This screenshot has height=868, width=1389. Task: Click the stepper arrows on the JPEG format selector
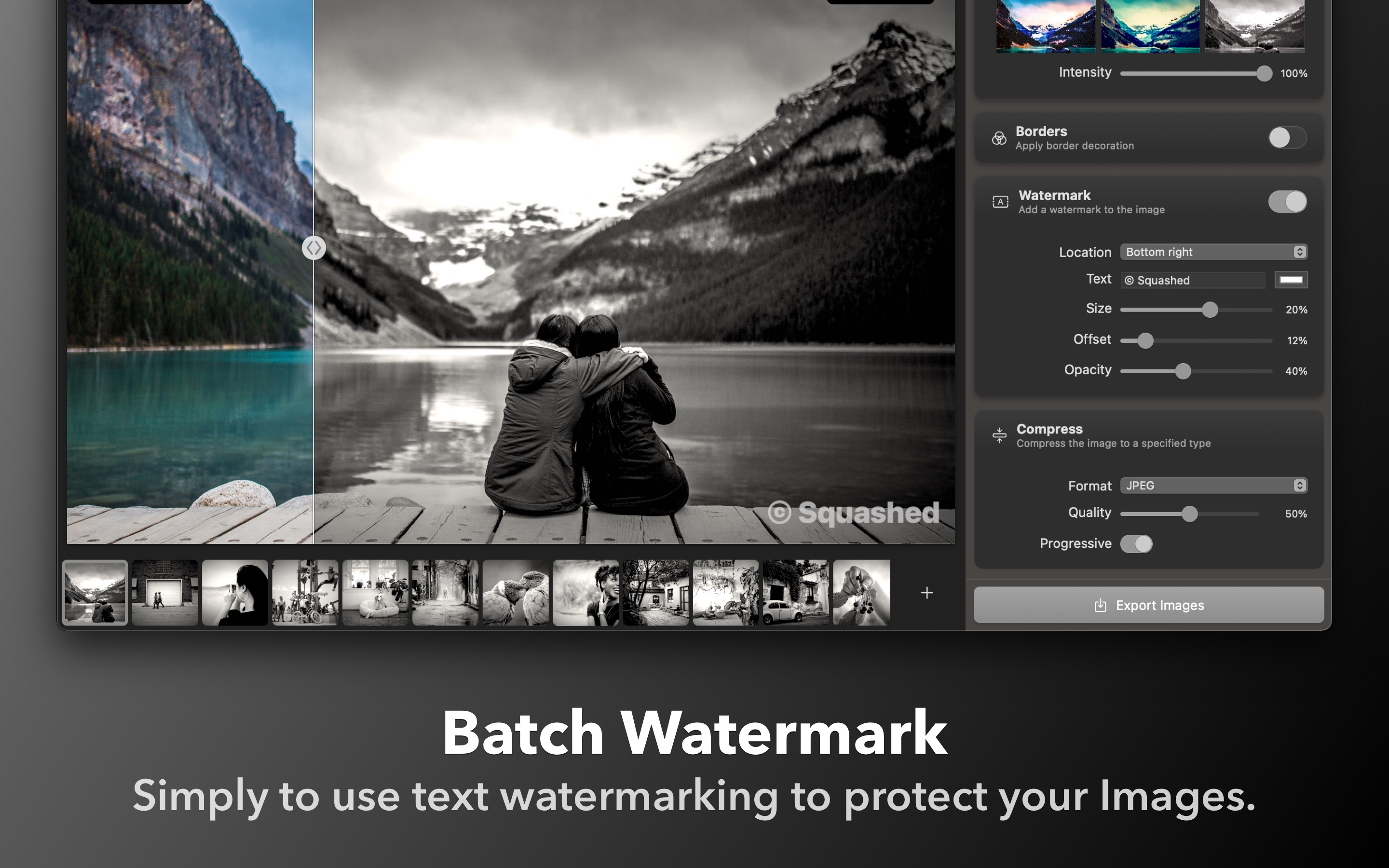click(x=1299, y=486)
